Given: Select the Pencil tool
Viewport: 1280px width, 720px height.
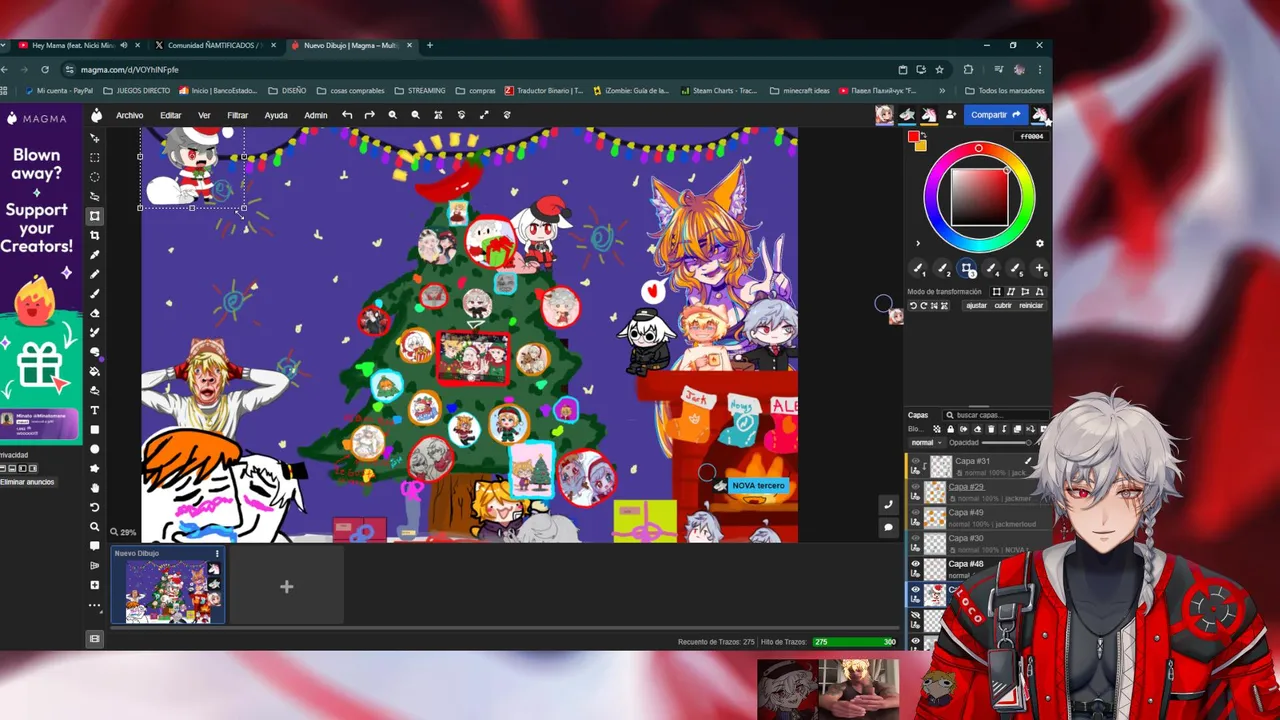Looking at the screenshot, I should (95, 274).
